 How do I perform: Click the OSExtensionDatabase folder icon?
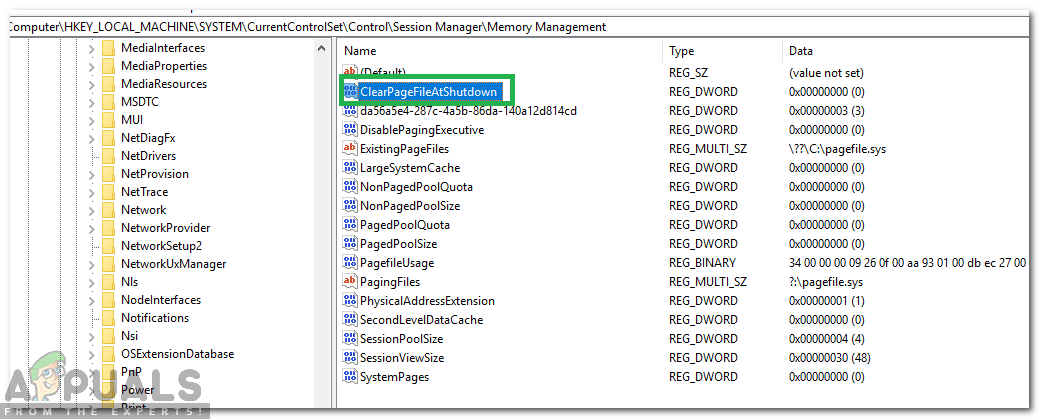tap(109, 354)
